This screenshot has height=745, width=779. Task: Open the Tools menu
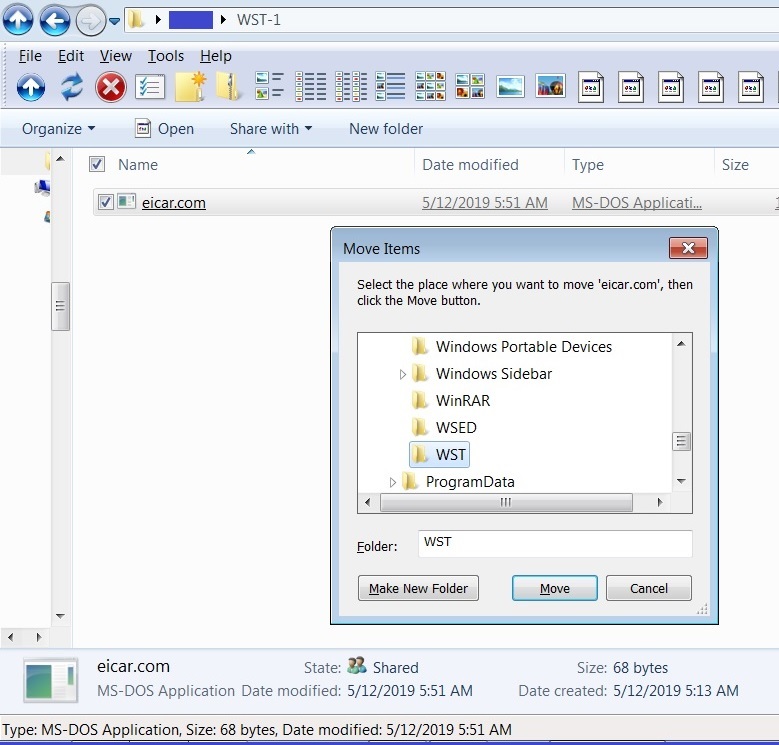(165, 56)
